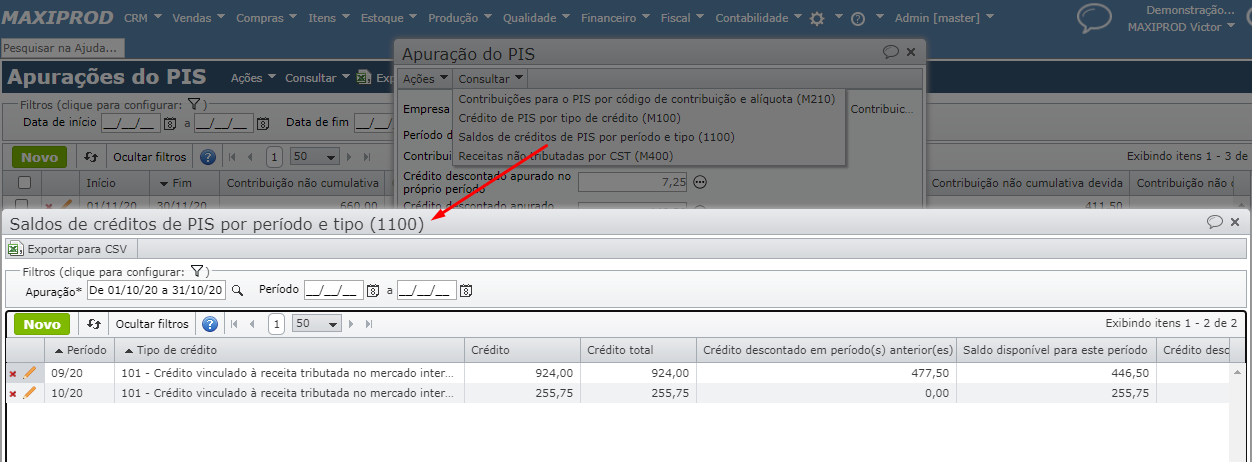
Task: Go to previous page in Saldos grid
Action: tap(251, 324)
